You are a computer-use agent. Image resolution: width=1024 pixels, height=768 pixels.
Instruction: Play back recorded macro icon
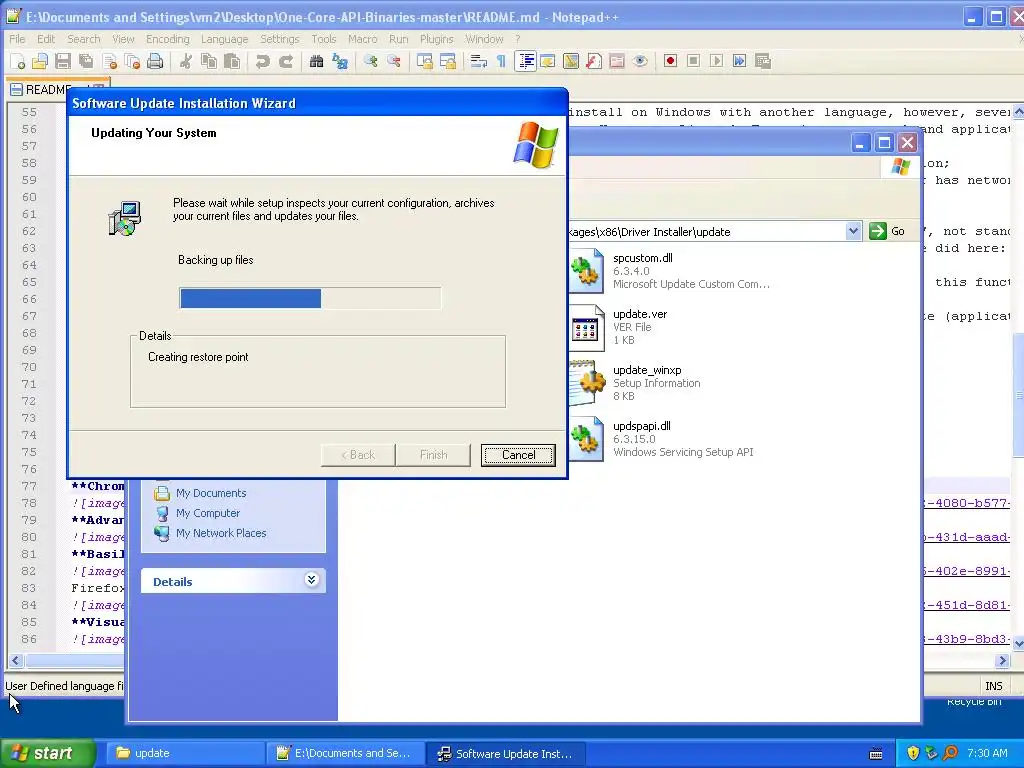716,61
